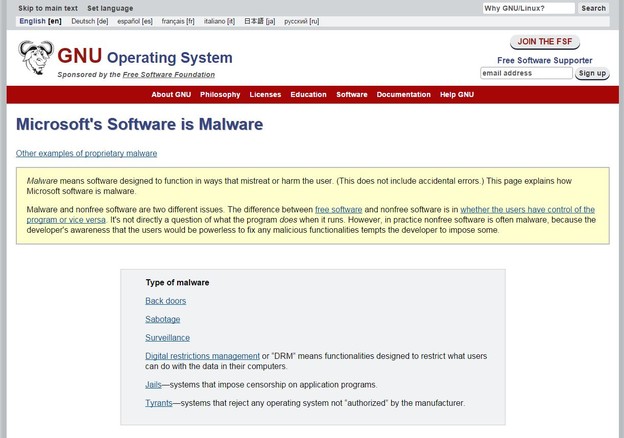Open the Philosophy menu item

click(x=220, y=95)
